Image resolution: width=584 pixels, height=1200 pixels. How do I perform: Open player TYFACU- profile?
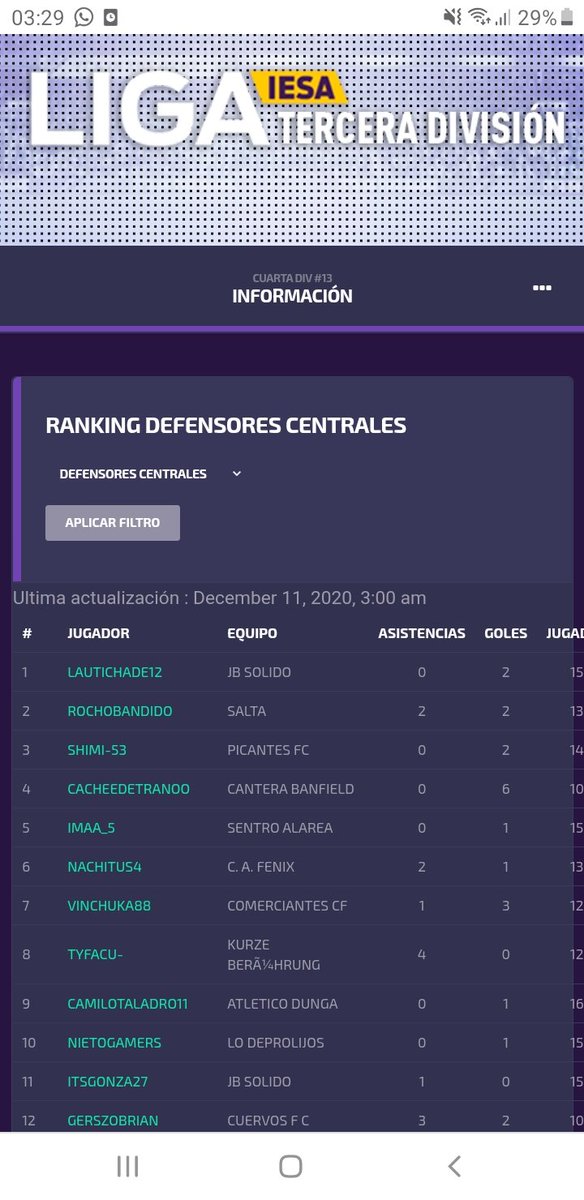pyautogui.click(x=95, y=955)
